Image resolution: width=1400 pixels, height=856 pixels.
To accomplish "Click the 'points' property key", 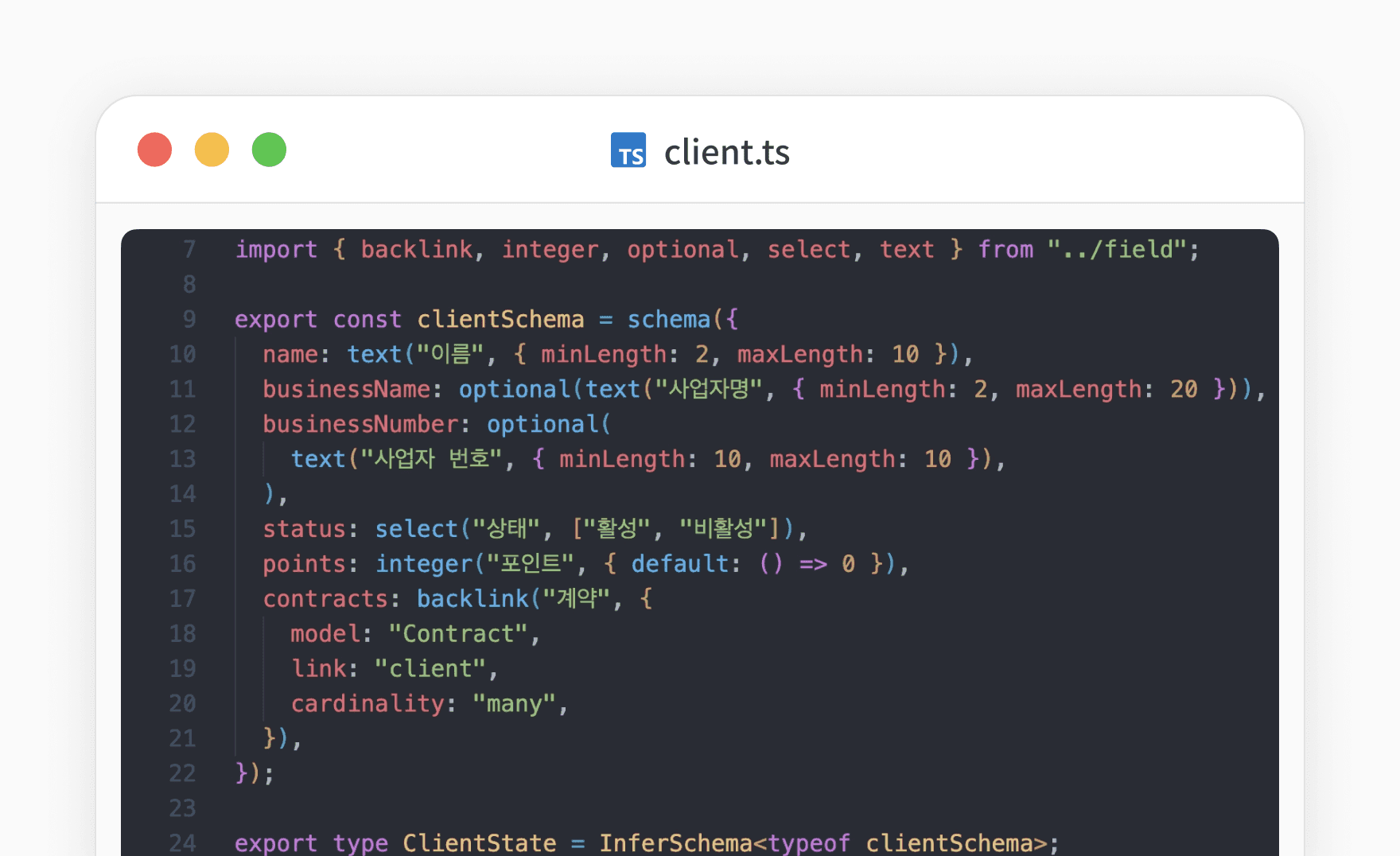I will coord(305,565).
